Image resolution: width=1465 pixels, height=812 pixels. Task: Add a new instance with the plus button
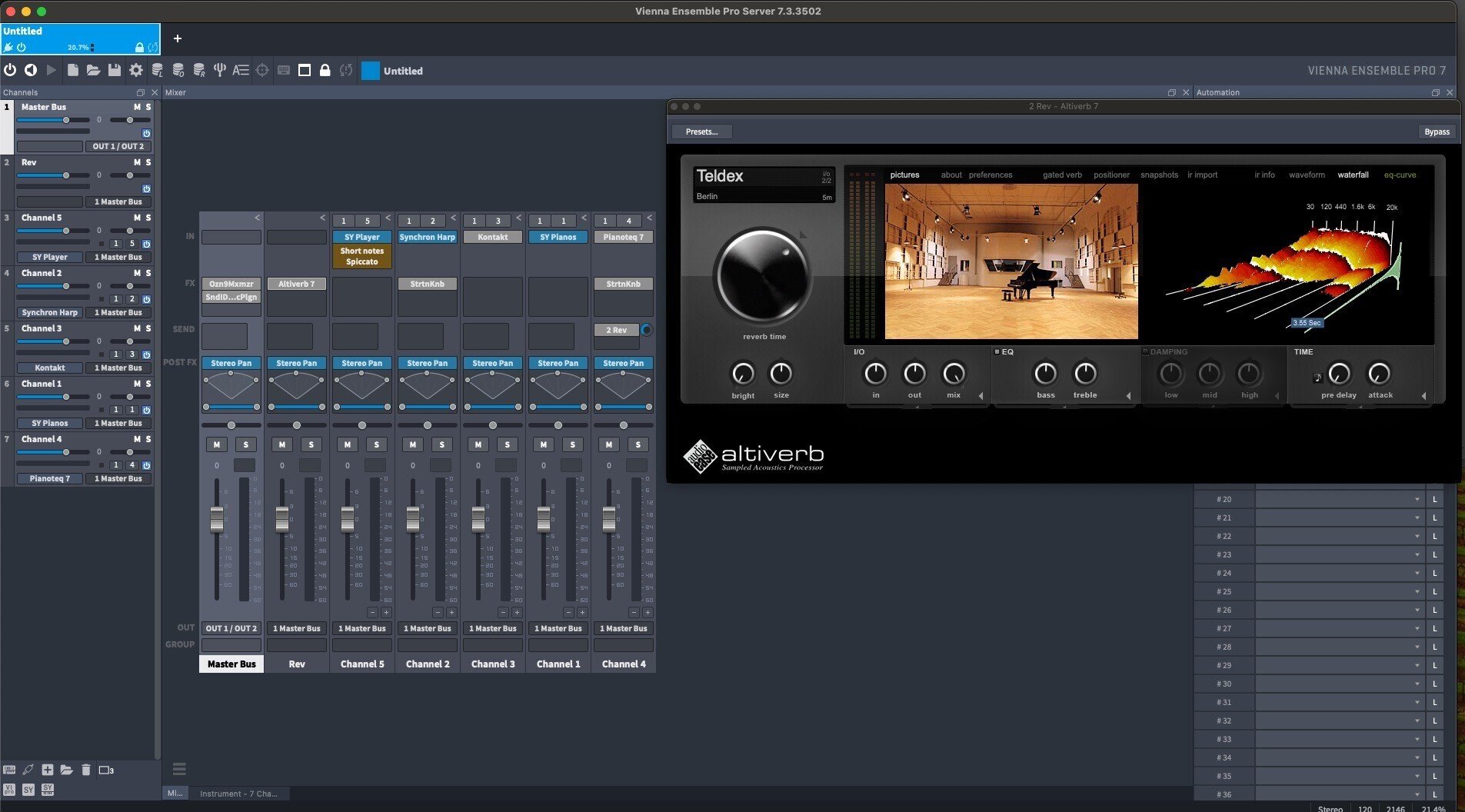177,38
